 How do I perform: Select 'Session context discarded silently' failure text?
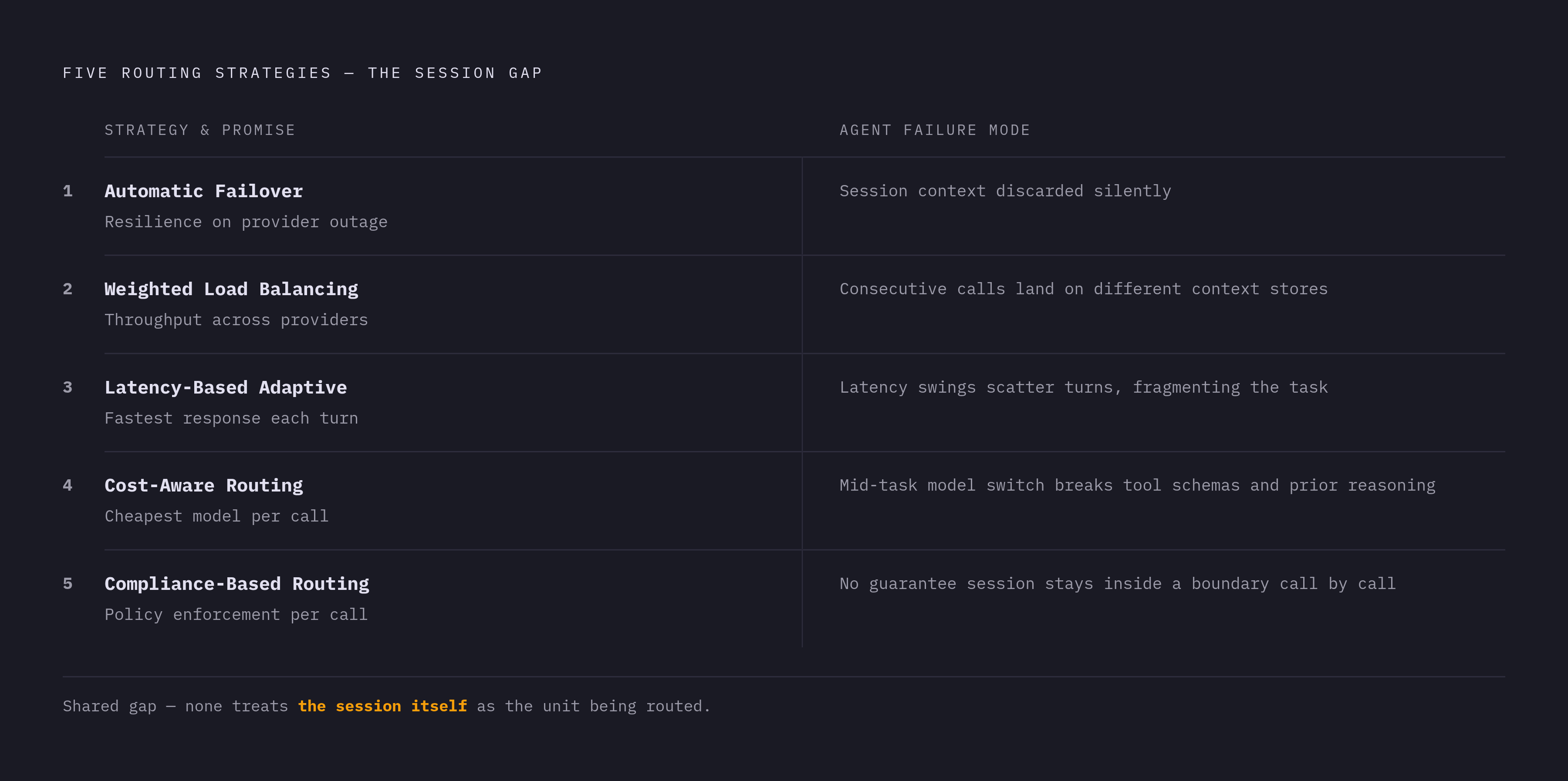tap(1005, 191)
